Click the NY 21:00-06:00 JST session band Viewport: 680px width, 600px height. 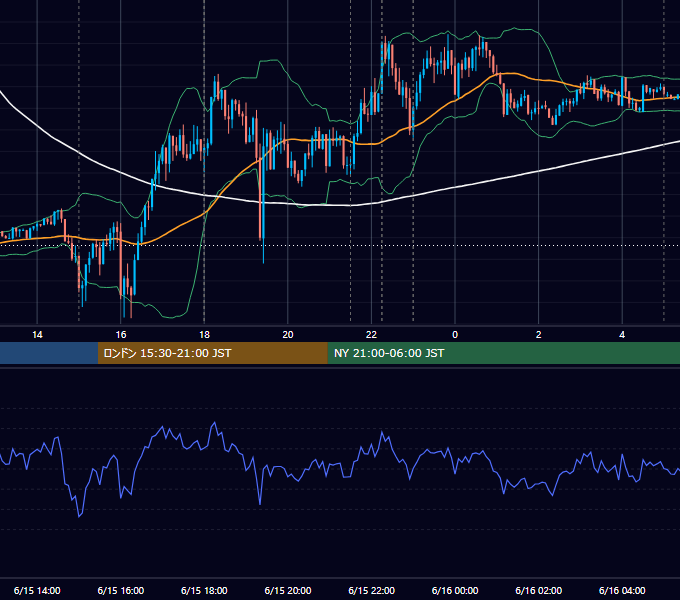point(503,353)
